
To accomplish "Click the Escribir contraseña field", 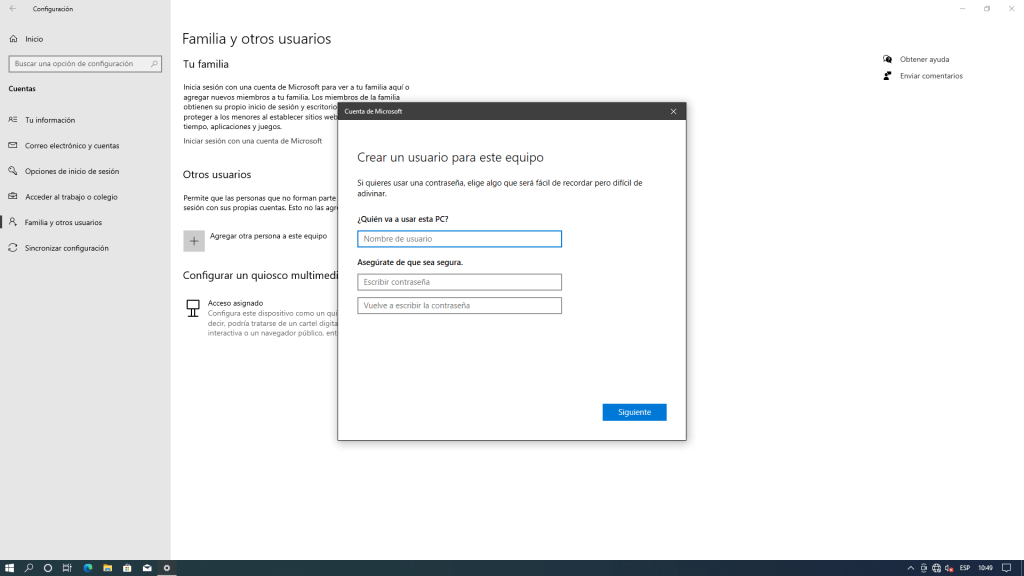I will point(459,282).
